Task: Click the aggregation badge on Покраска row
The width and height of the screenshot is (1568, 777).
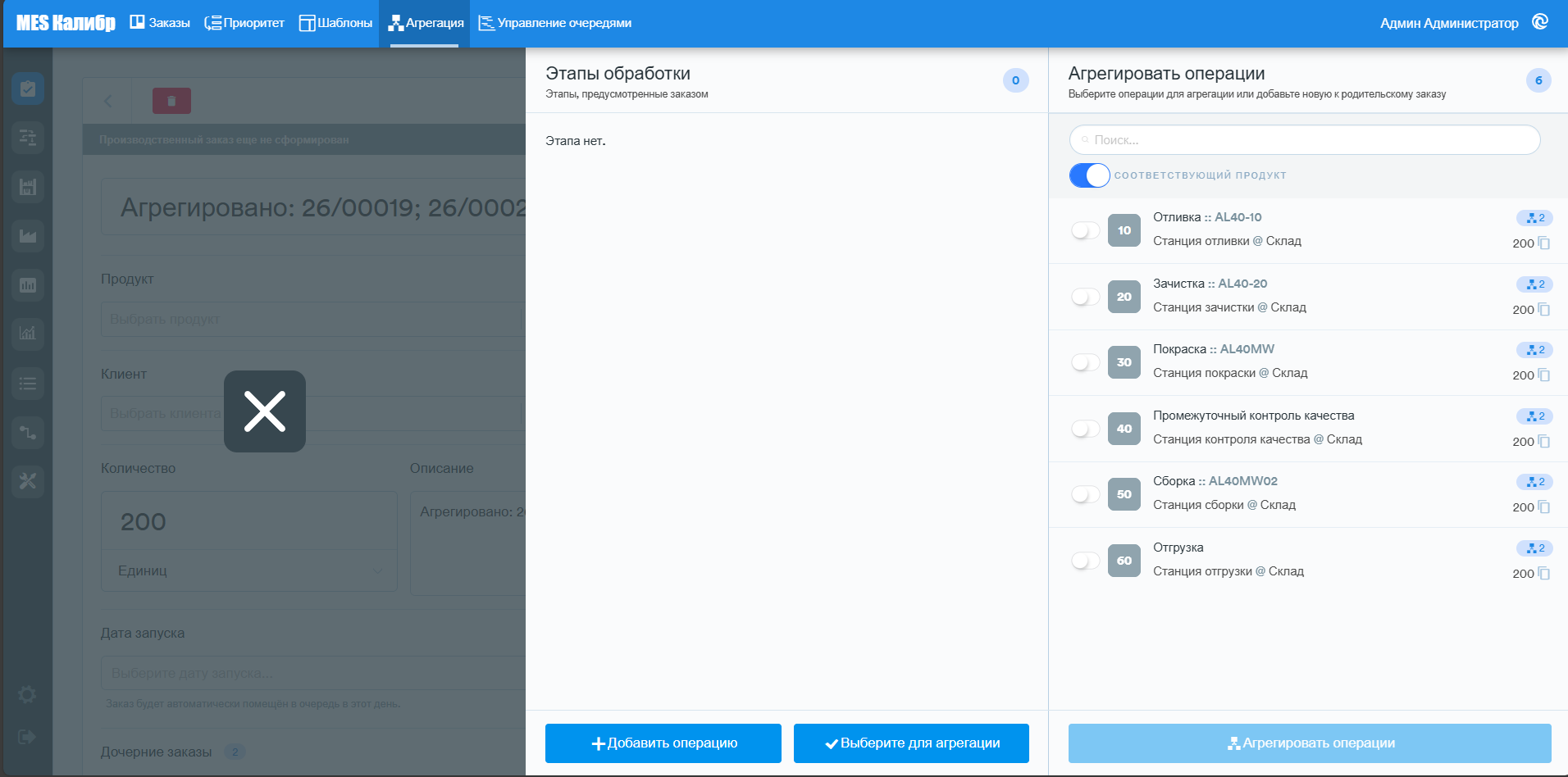Action: pyautogui.click(x=1534, y=350)
